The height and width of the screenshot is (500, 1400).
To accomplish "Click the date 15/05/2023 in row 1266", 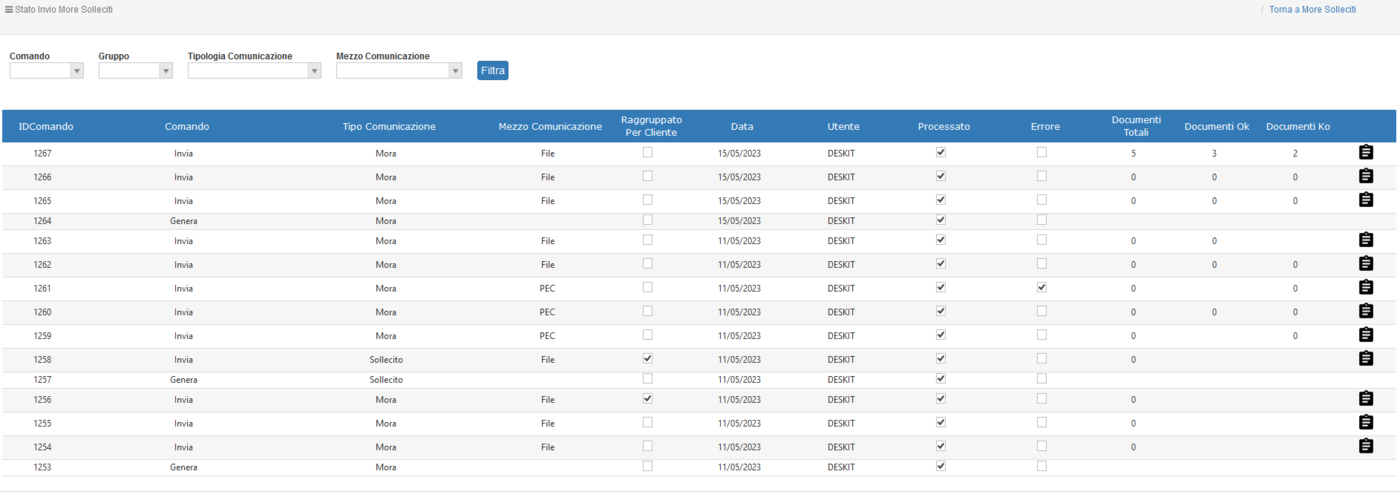I will pyautogui.click(x=739, y=178).
